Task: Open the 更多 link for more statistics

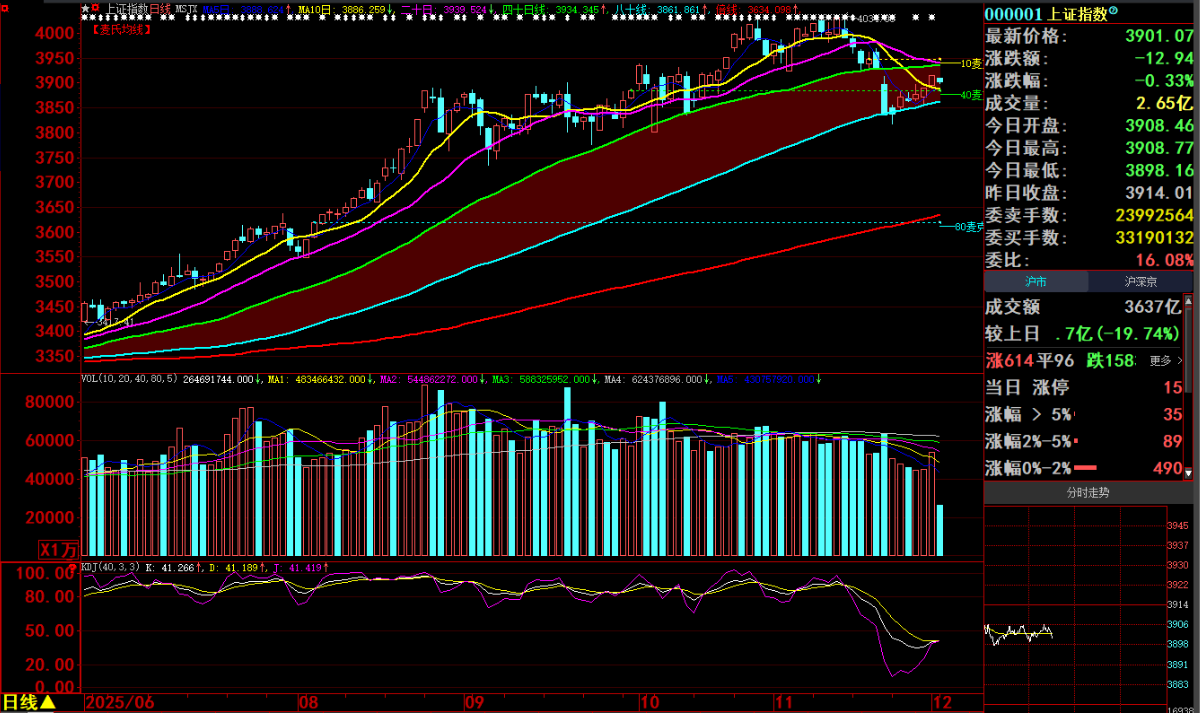Action: click(1164, 361)
